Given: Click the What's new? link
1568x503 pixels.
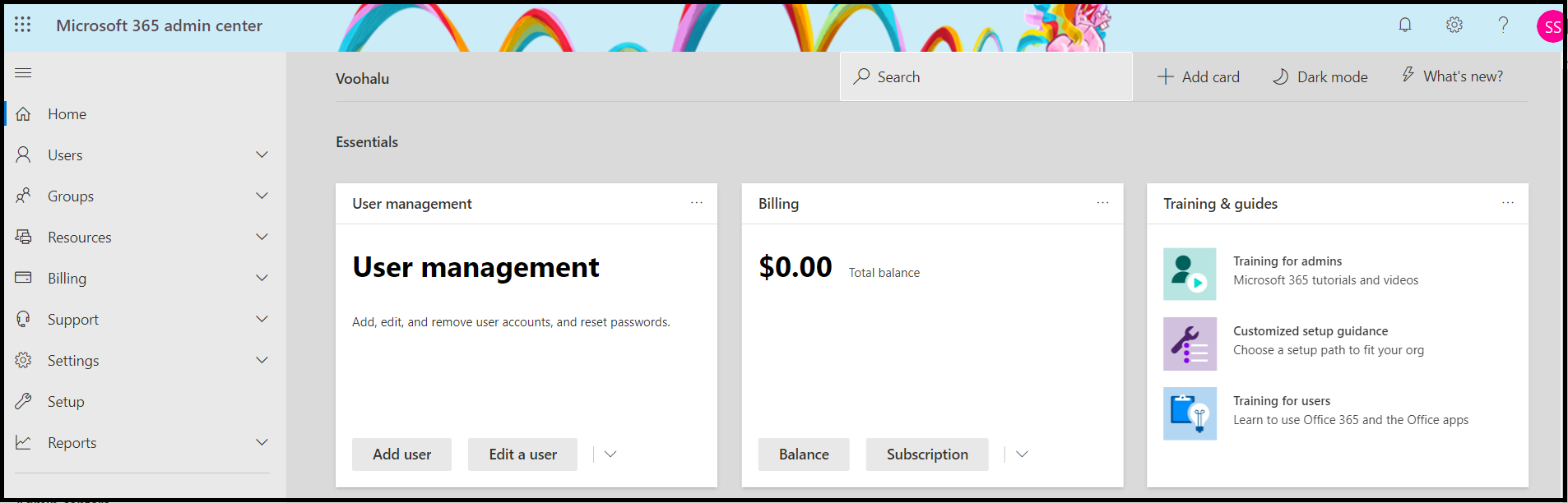Looking at the screenshot, I should [1463, 76].
